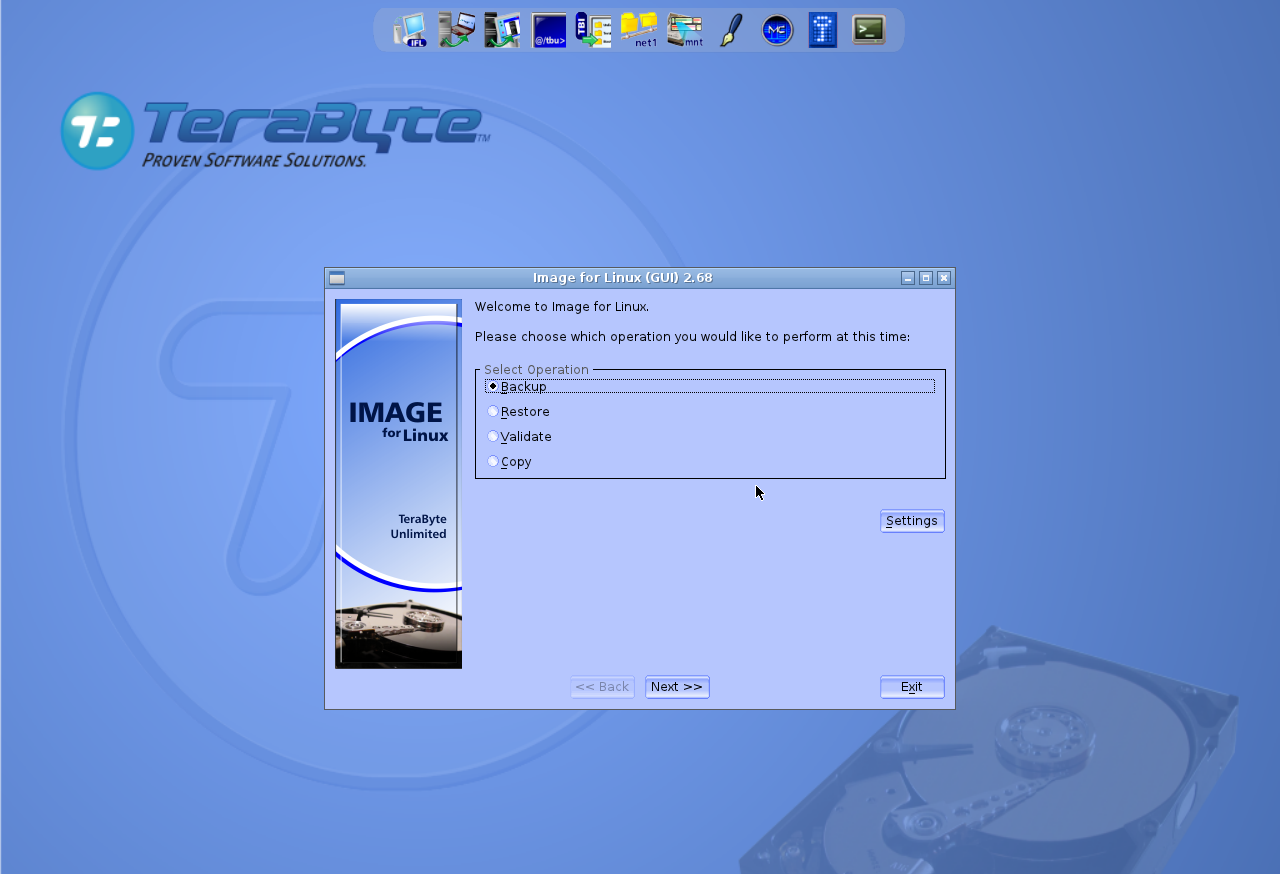Click the Image for Linux banner image
The image size is (1280, 874).
tap(398, 484)
